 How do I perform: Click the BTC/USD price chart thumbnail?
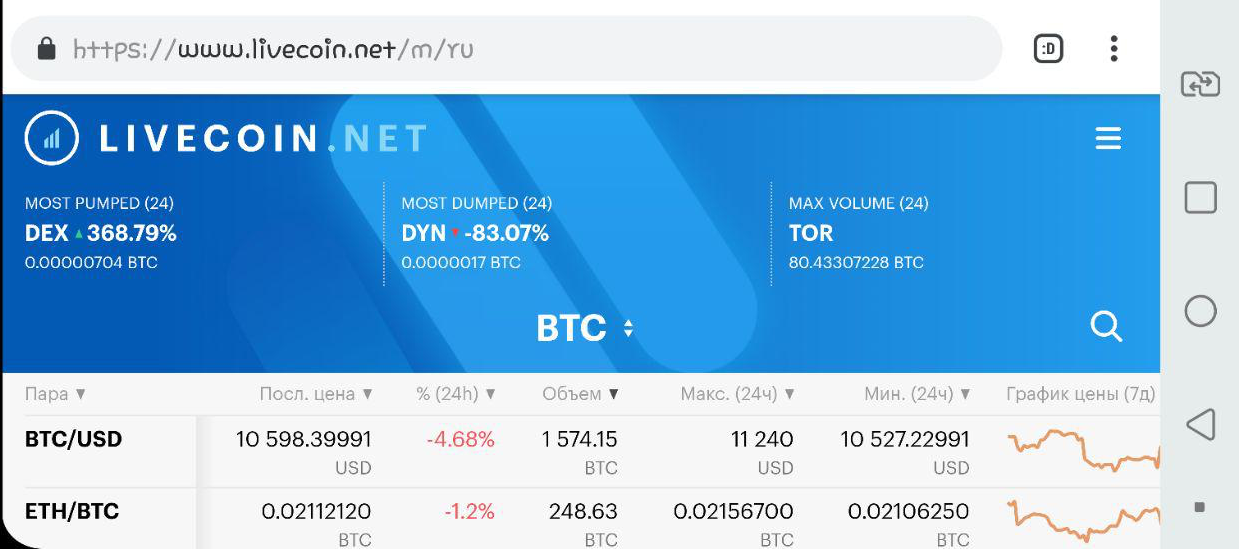1083,450
